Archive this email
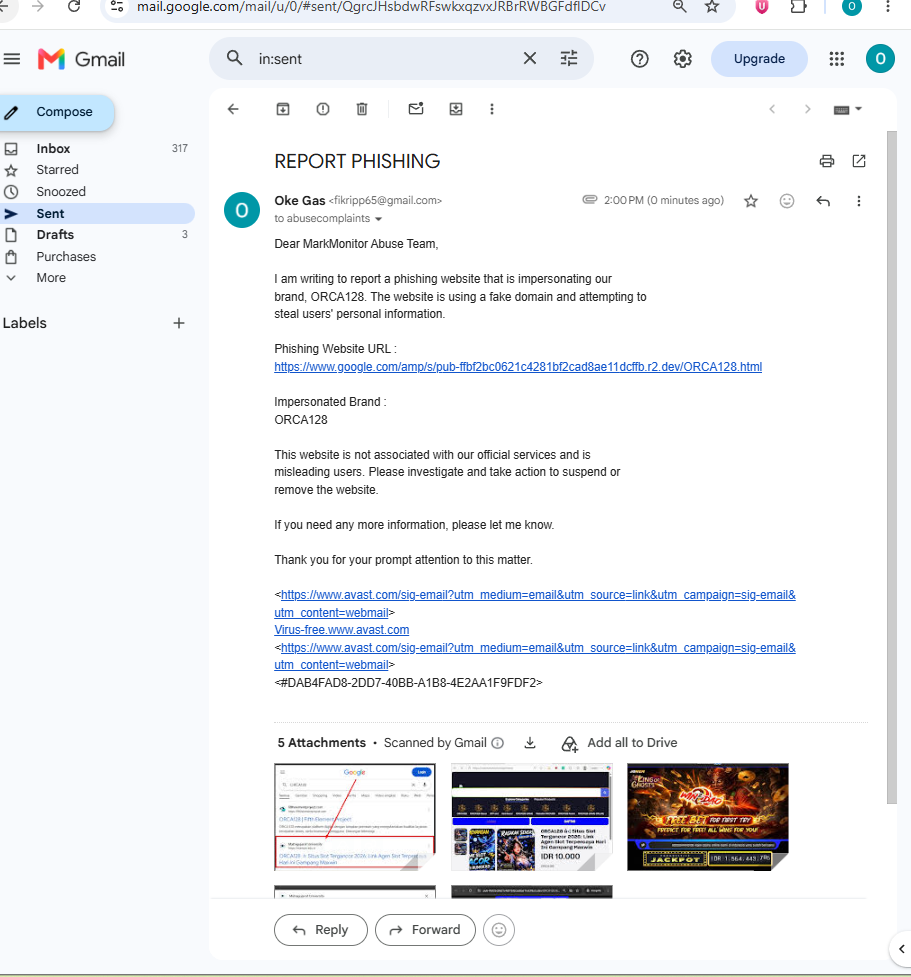The width and height of the screenshot is (911, 977). click(x=283, y=109)
